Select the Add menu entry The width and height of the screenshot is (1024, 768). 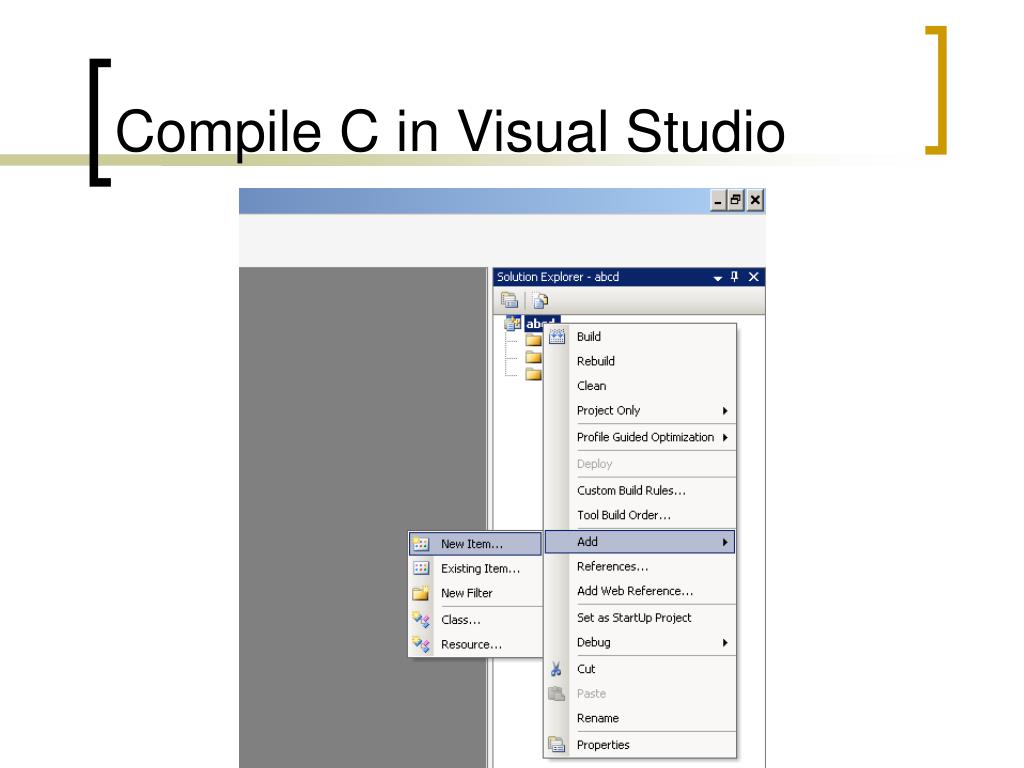coord(640,542)
